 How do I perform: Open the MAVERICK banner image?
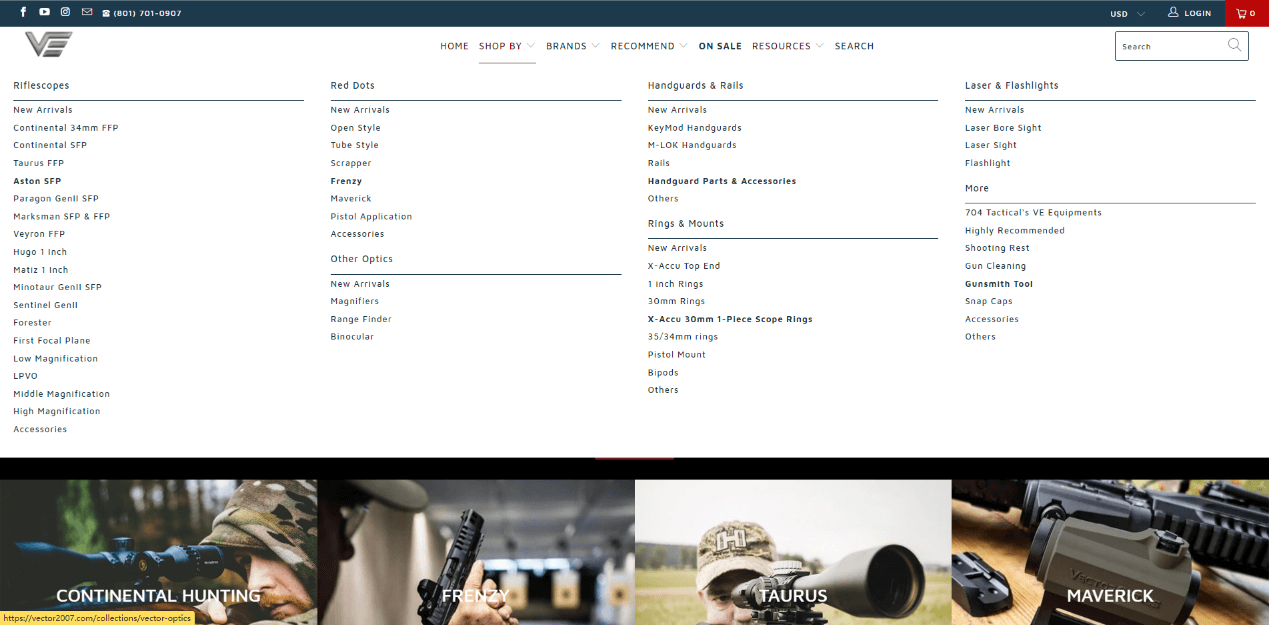1110,552
